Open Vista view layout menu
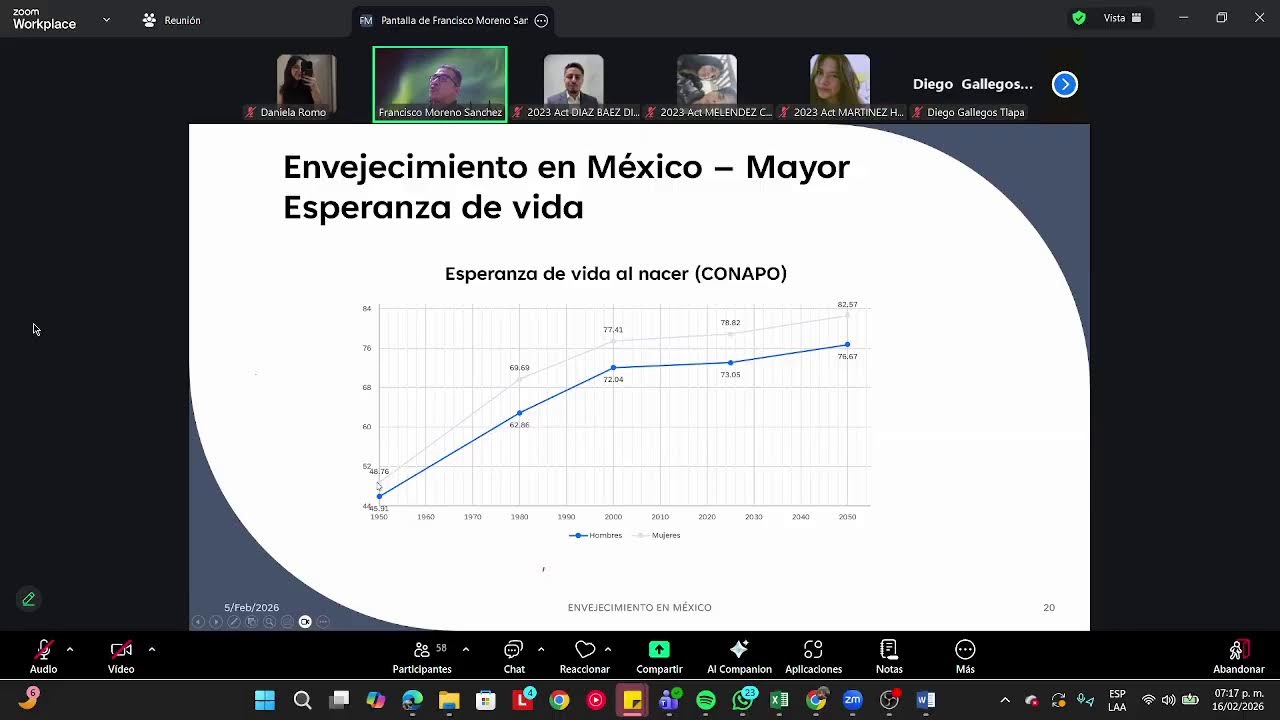 tap(1123, 18)
